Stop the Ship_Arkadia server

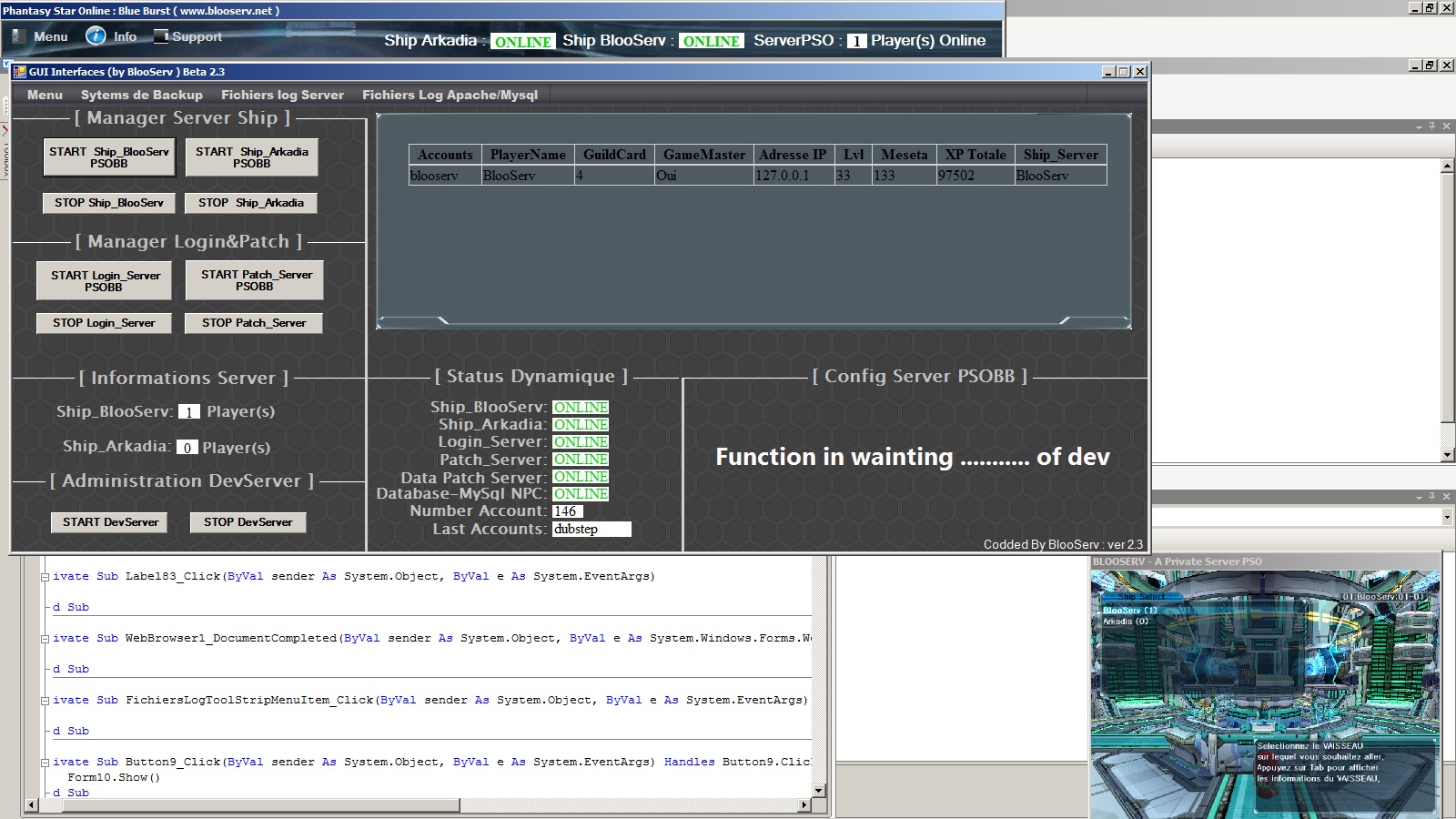[x=251, y=203]
